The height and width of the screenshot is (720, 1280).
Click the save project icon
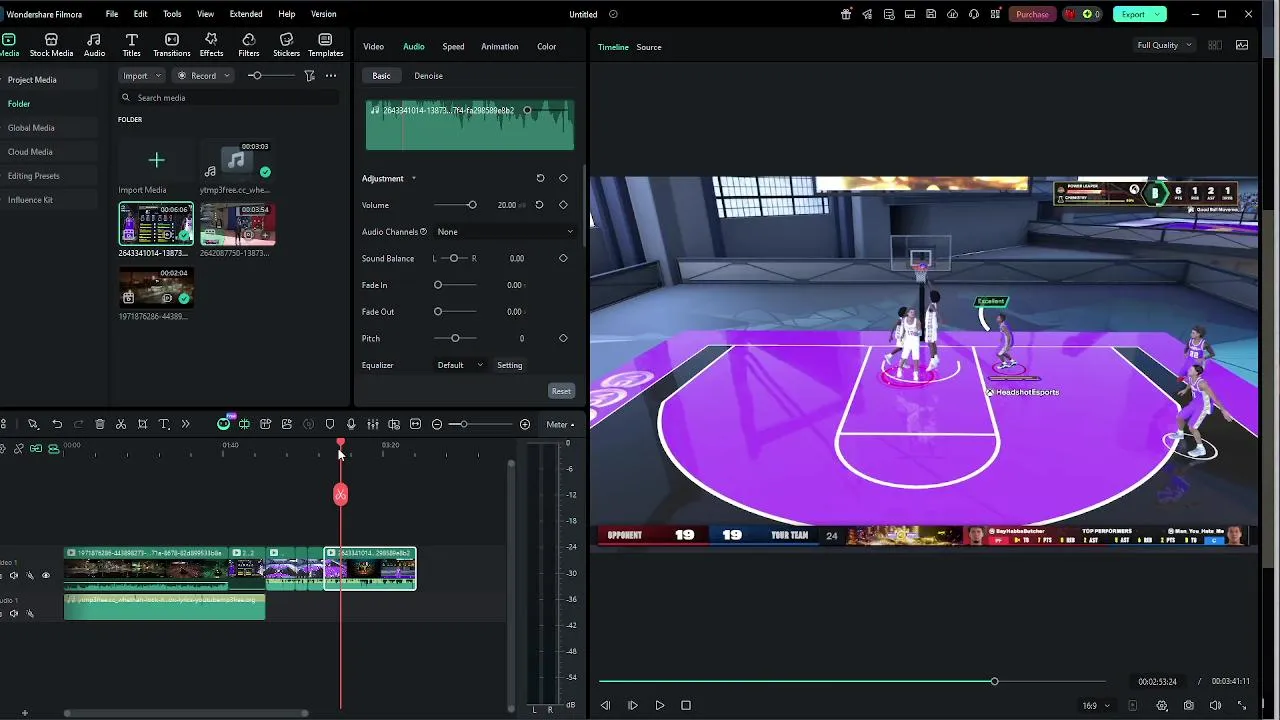coord(931,14)
